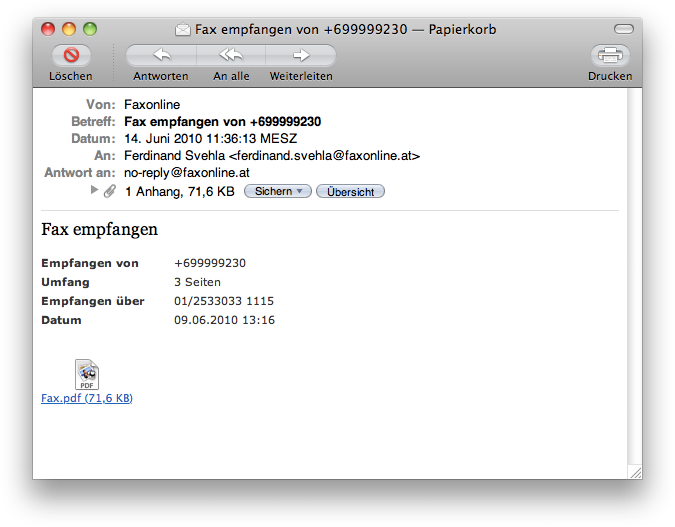The image size is (675, 527).
Task: Open the Fax.pdf attachment icon
Action: [x=87, y=375]
